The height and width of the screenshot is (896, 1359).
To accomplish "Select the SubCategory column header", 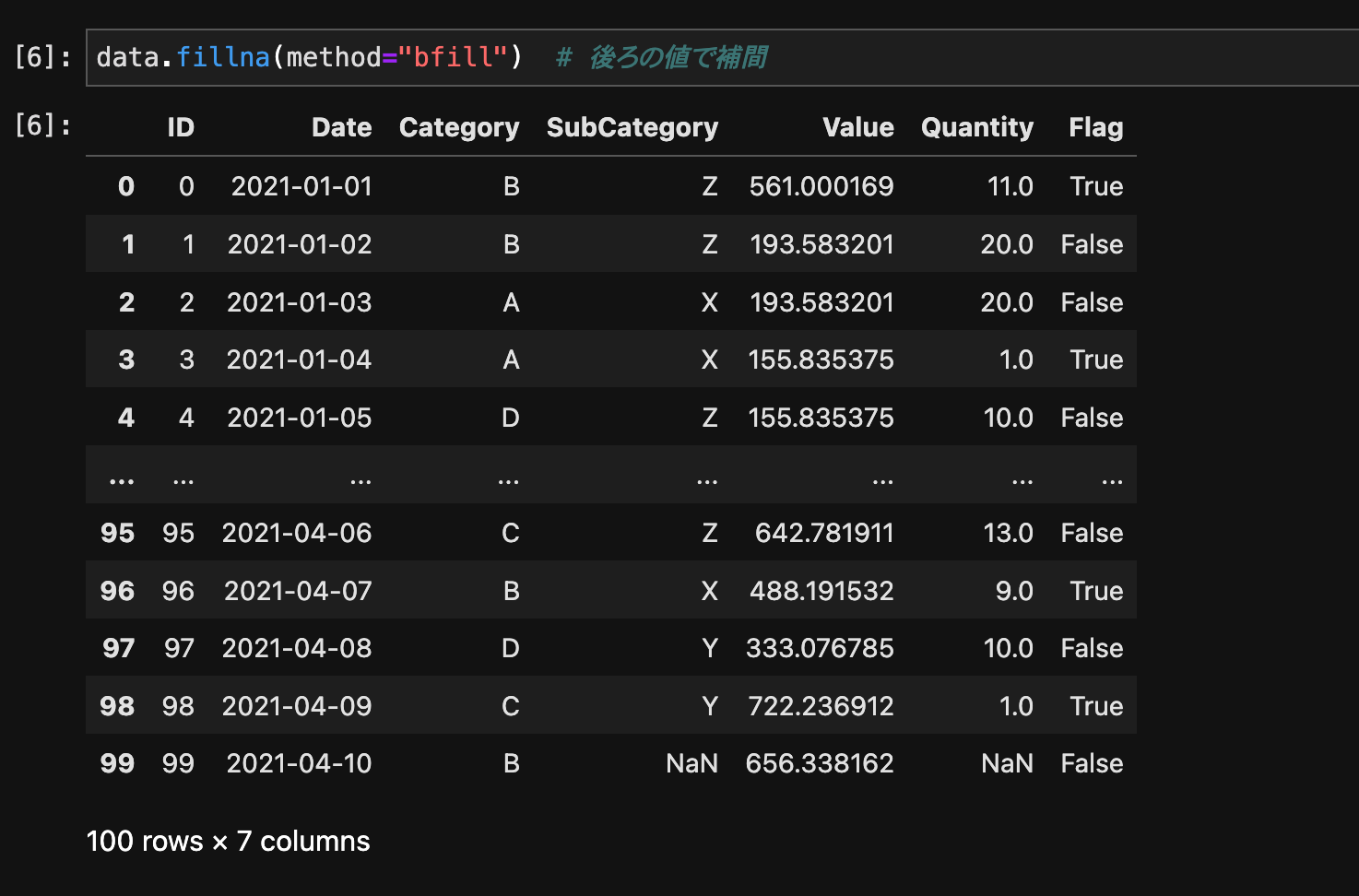I will (632, 127).
